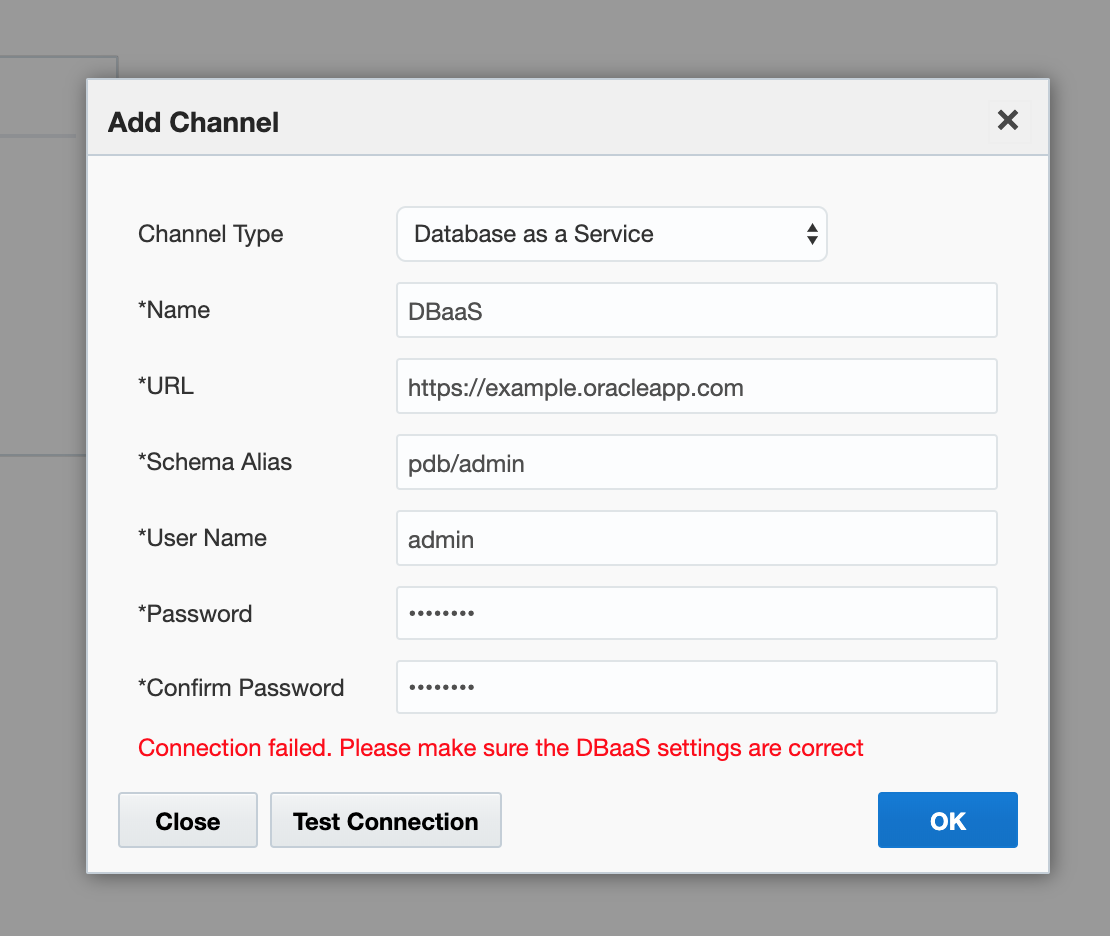Focus the URL input field

[696, 387]
